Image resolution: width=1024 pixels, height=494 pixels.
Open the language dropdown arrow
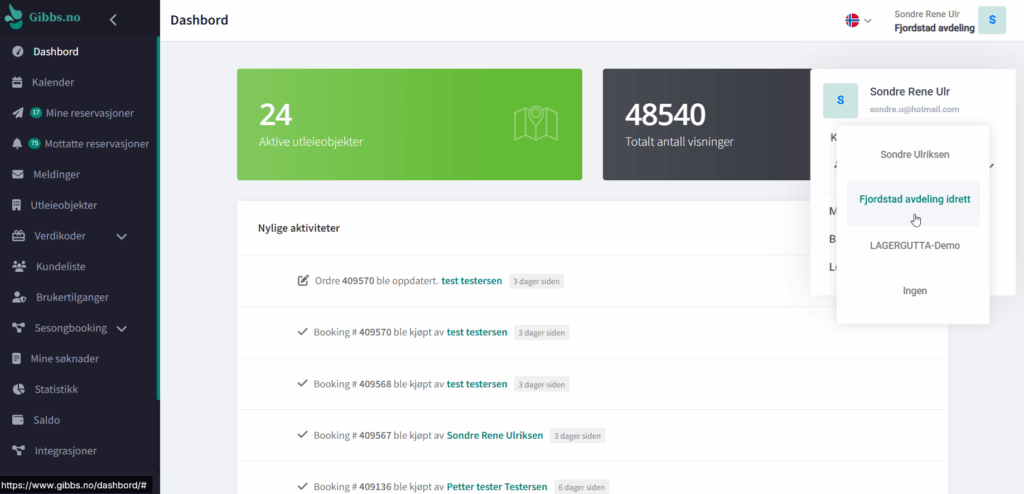click(x=868, y=21)
